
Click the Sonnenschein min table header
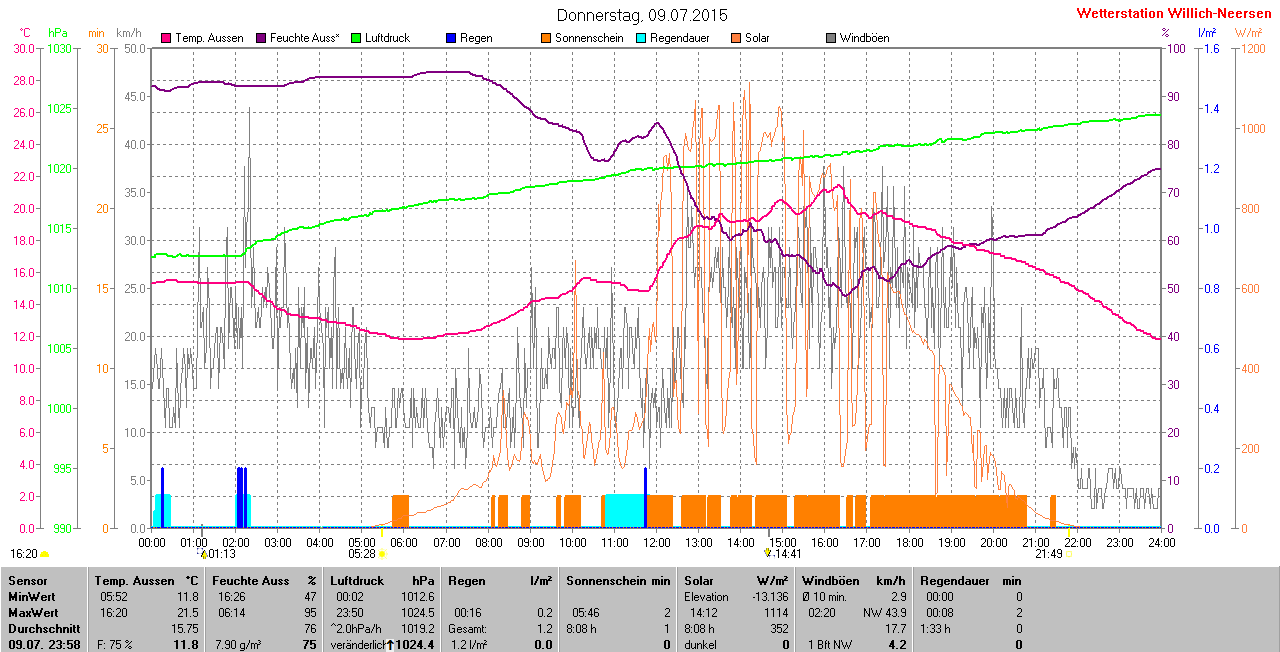coord(618,580)
